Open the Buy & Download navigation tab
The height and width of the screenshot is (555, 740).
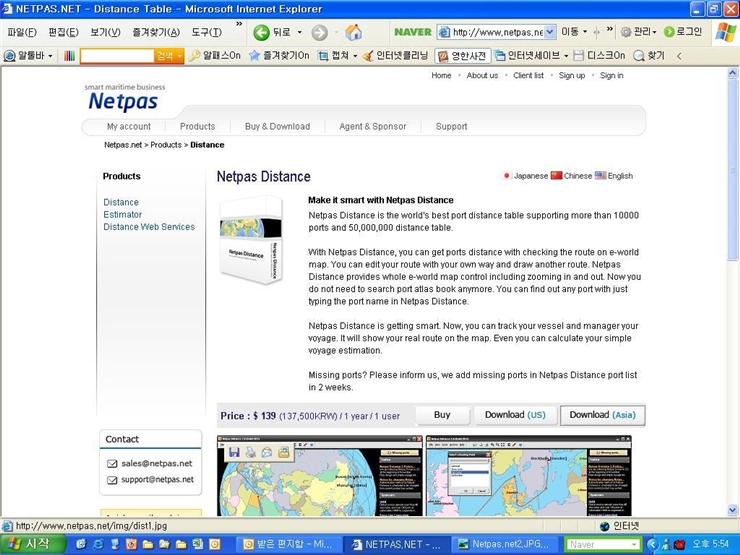278,126
